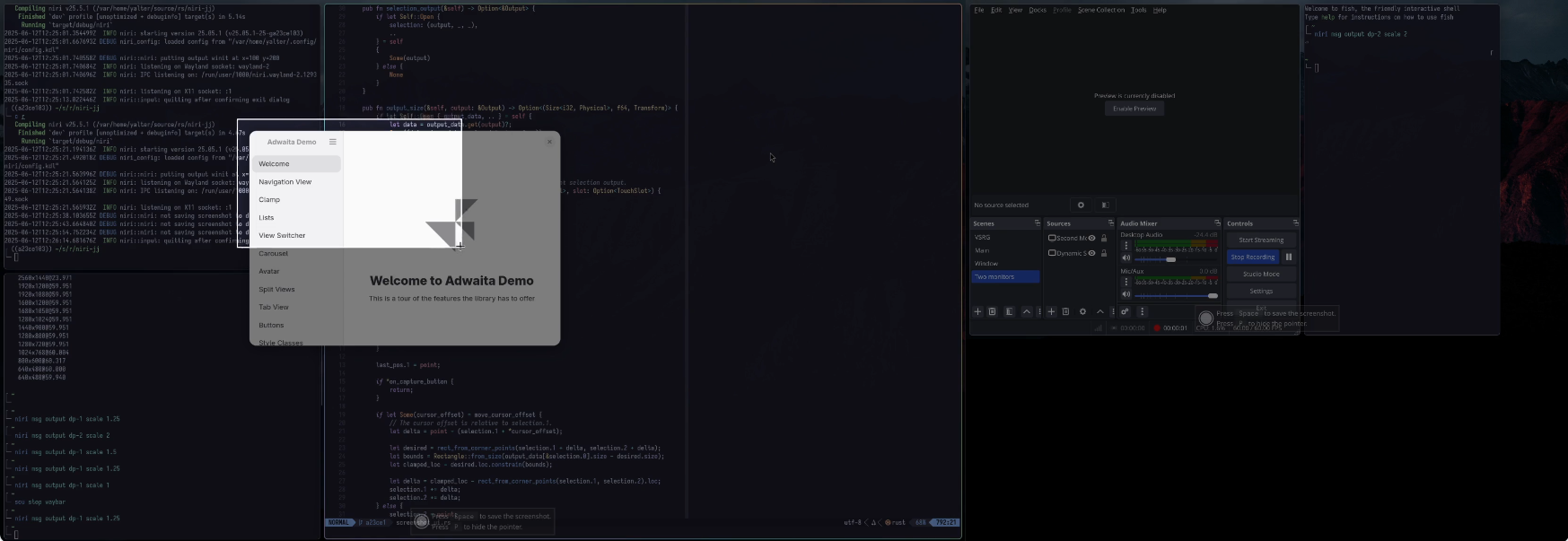This screenshot has width=1568, height=541.
Task: Remove selected source with trash icon
Action: [x=1065, y=312]
